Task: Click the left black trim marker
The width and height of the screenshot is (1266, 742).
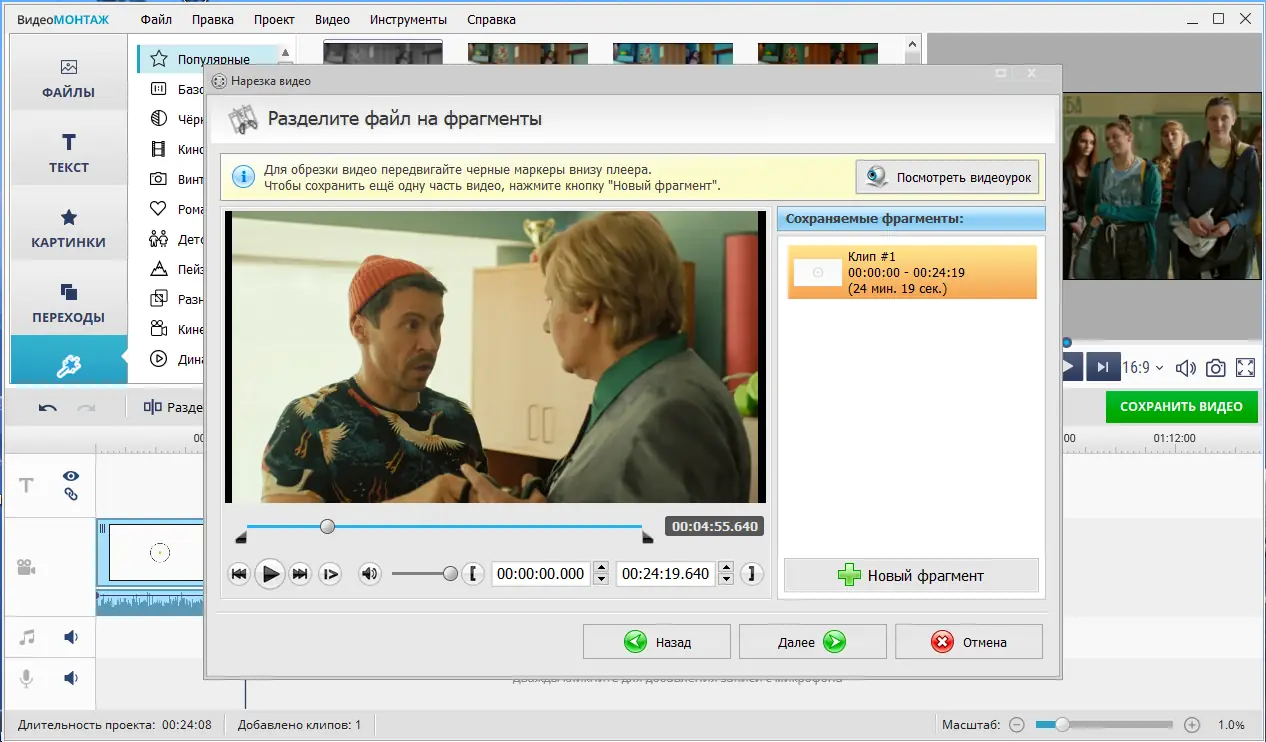Action: pos(241,538)
